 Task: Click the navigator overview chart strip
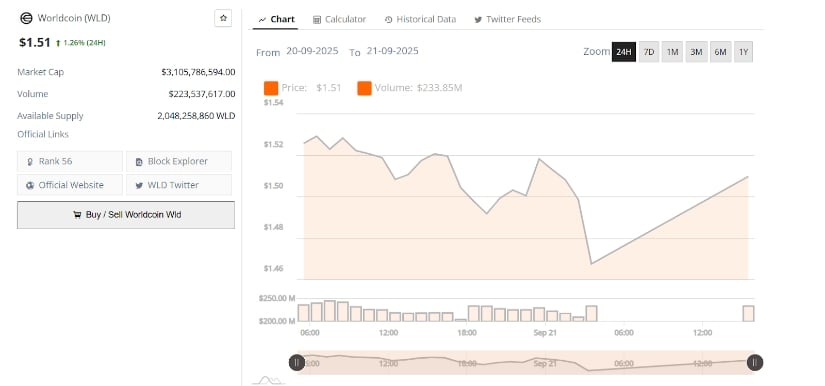526,362
